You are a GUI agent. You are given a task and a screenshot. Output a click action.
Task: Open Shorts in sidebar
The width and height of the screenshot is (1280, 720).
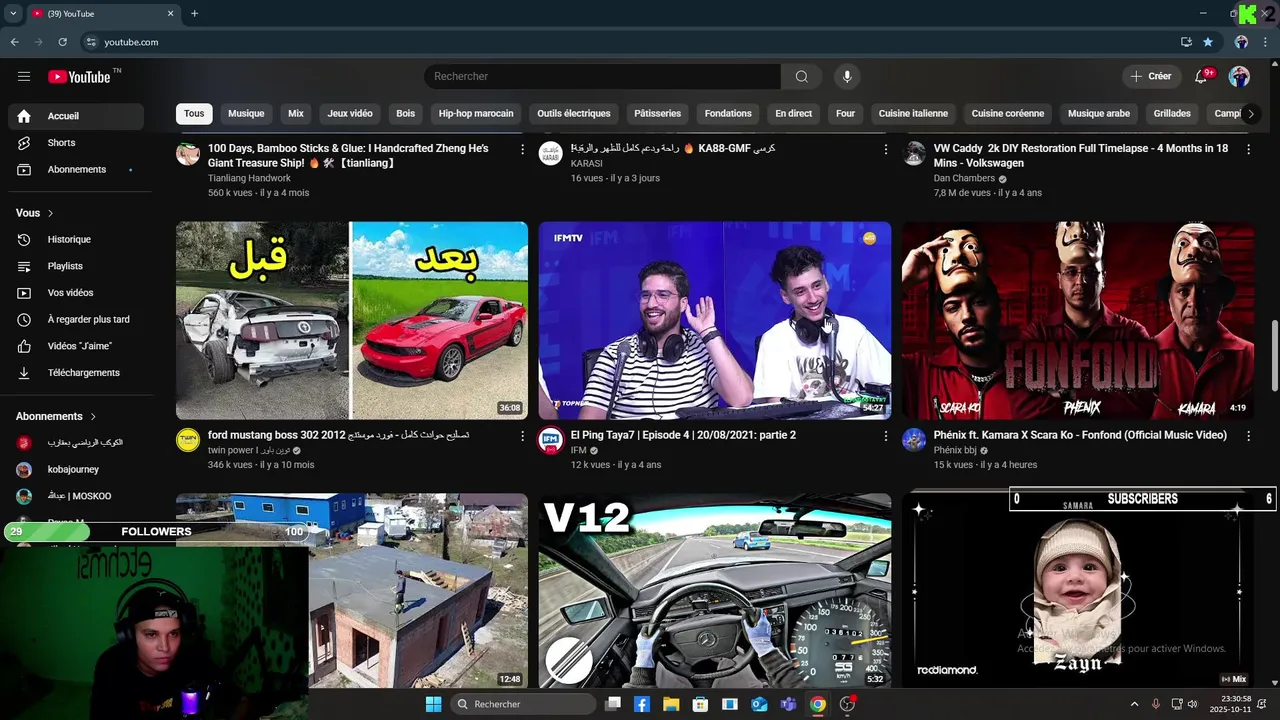(76, 143)
